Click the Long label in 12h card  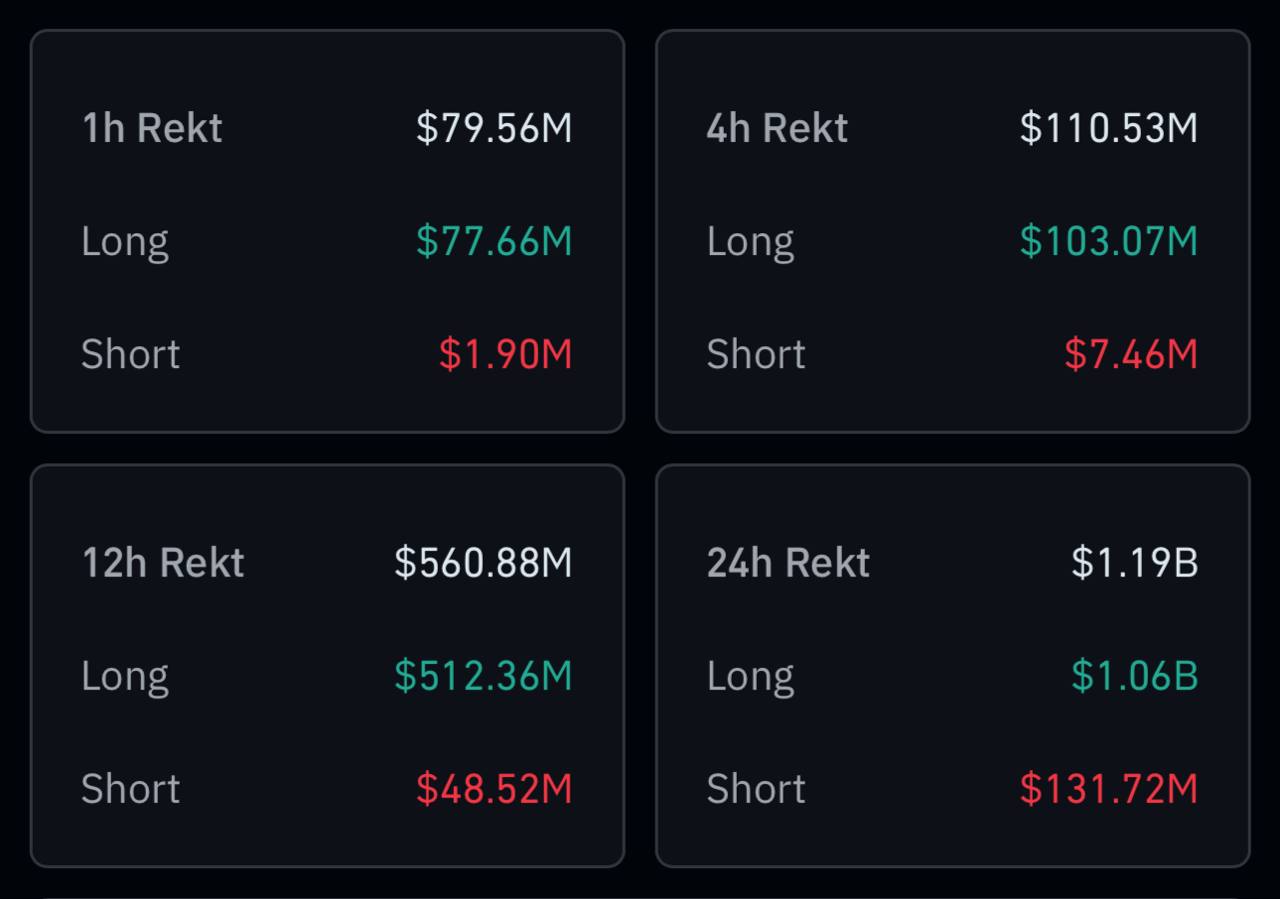point(125,677)
